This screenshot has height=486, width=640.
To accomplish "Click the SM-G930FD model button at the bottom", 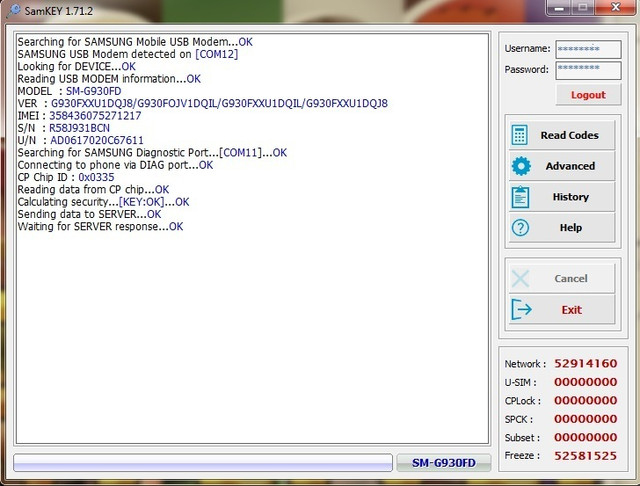I will pyautogui.click(x=444, y=463).
